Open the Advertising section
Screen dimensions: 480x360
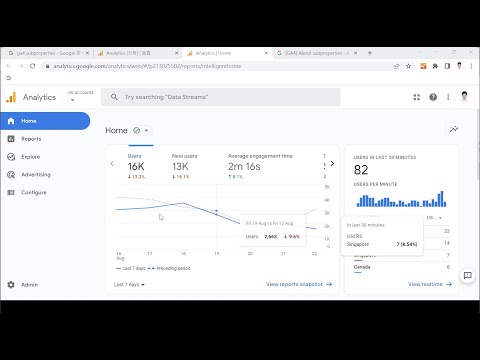click(x=36, y=175)
